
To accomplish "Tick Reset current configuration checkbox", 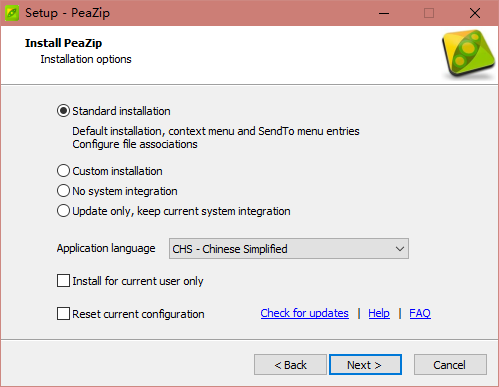I will [63, 314].
